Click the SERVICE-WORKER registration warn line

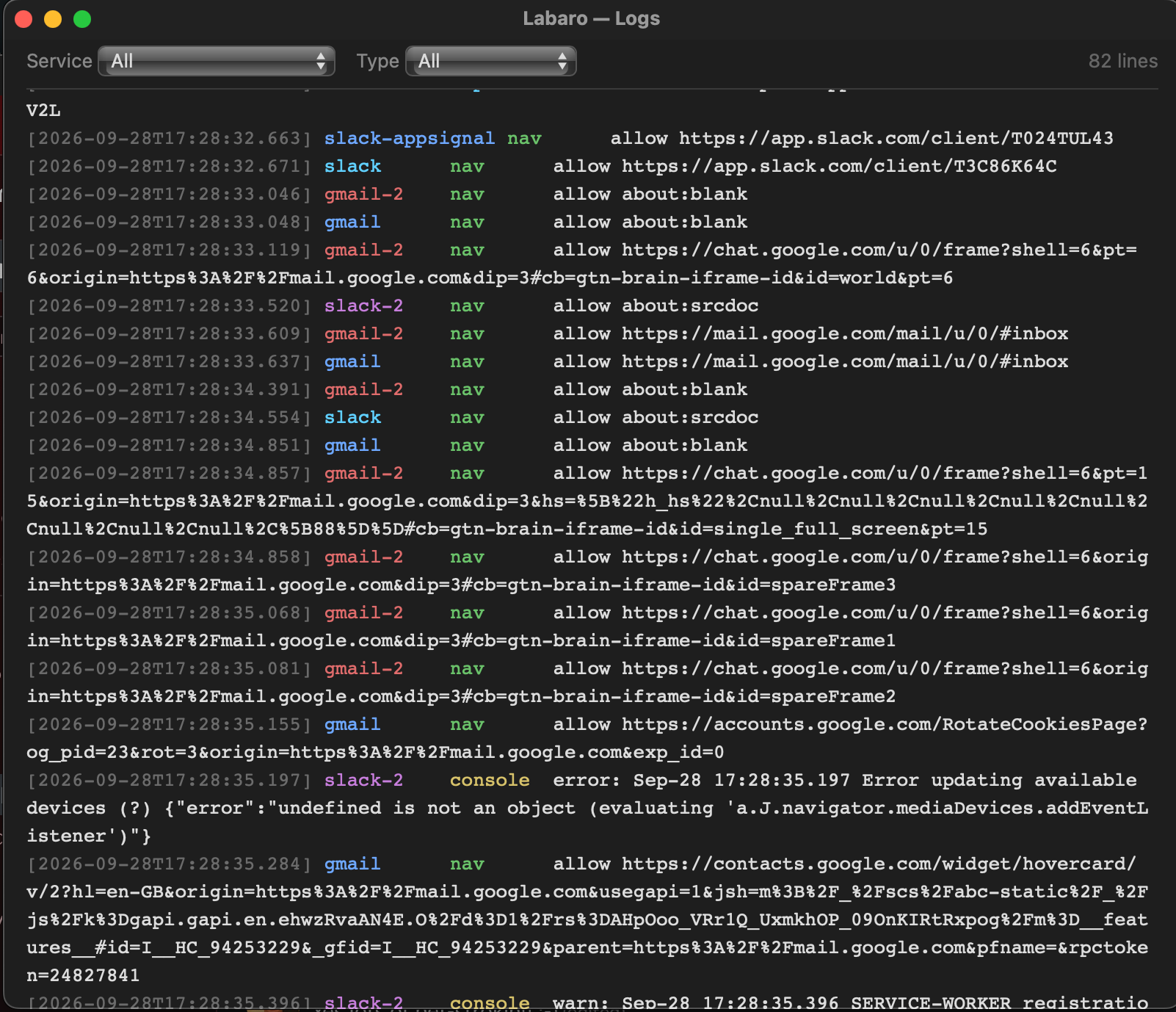point(587,1002)
